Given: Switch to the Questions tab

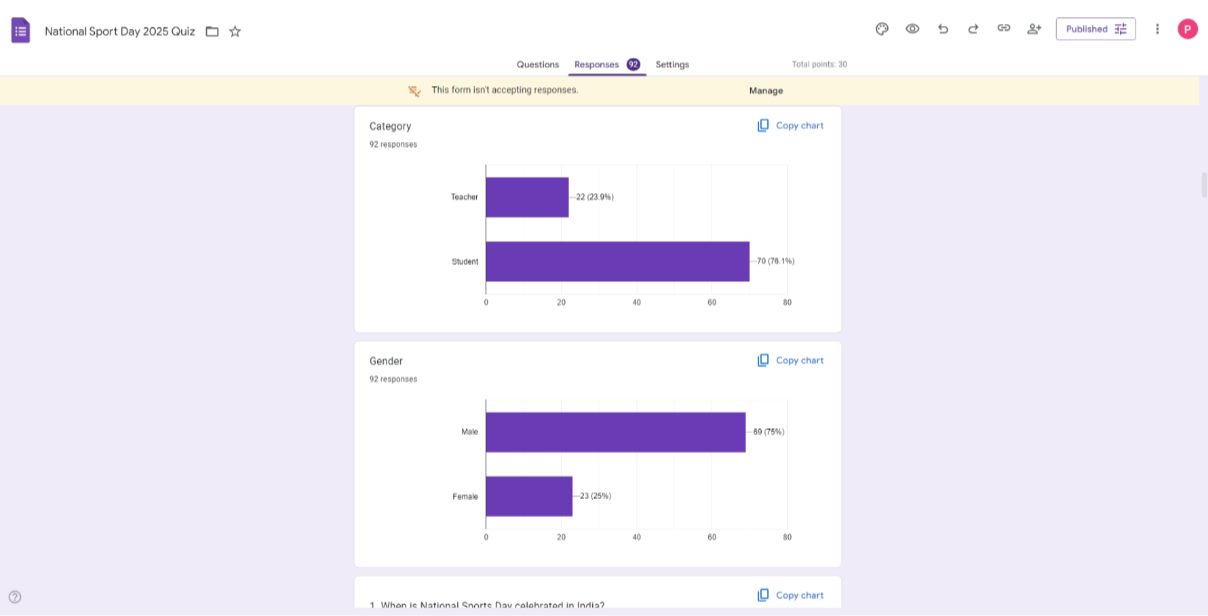Looking at the screenshot, I should tap(538, 64).
